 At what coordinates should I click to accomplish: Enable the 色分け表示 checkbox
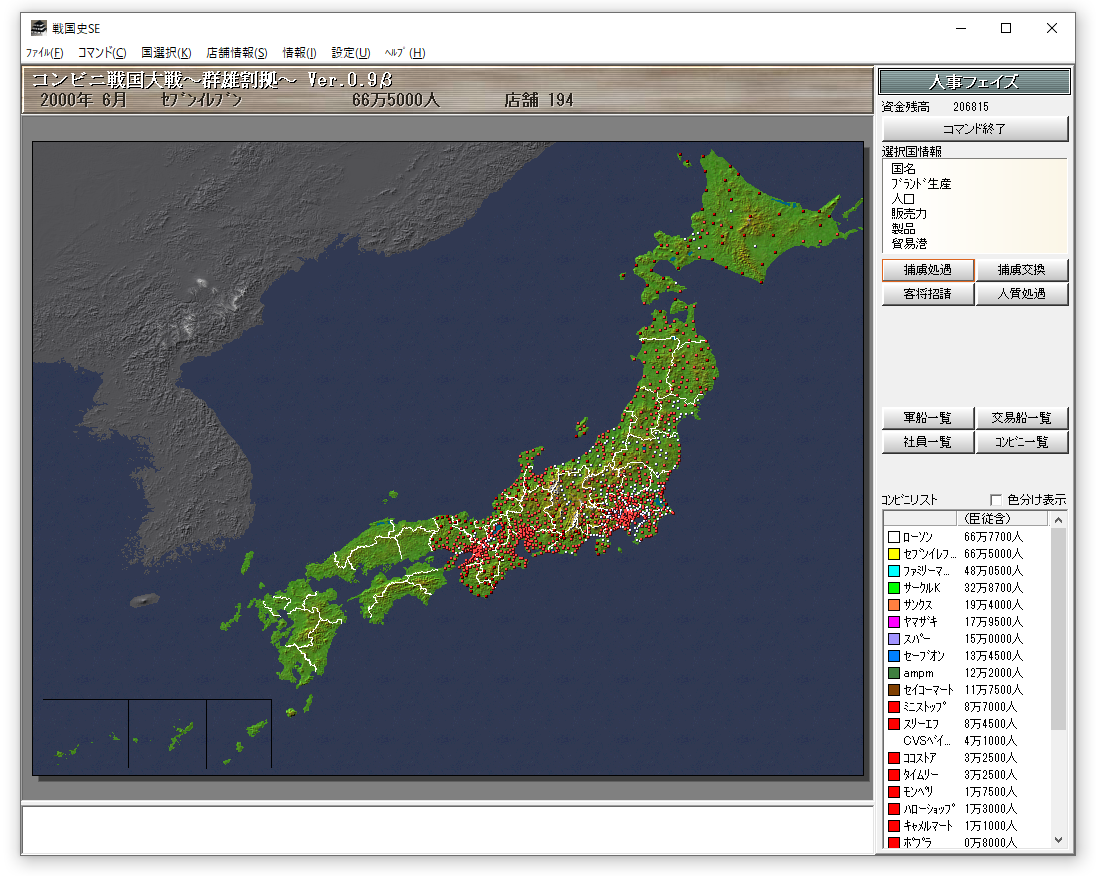coord(996,500)
